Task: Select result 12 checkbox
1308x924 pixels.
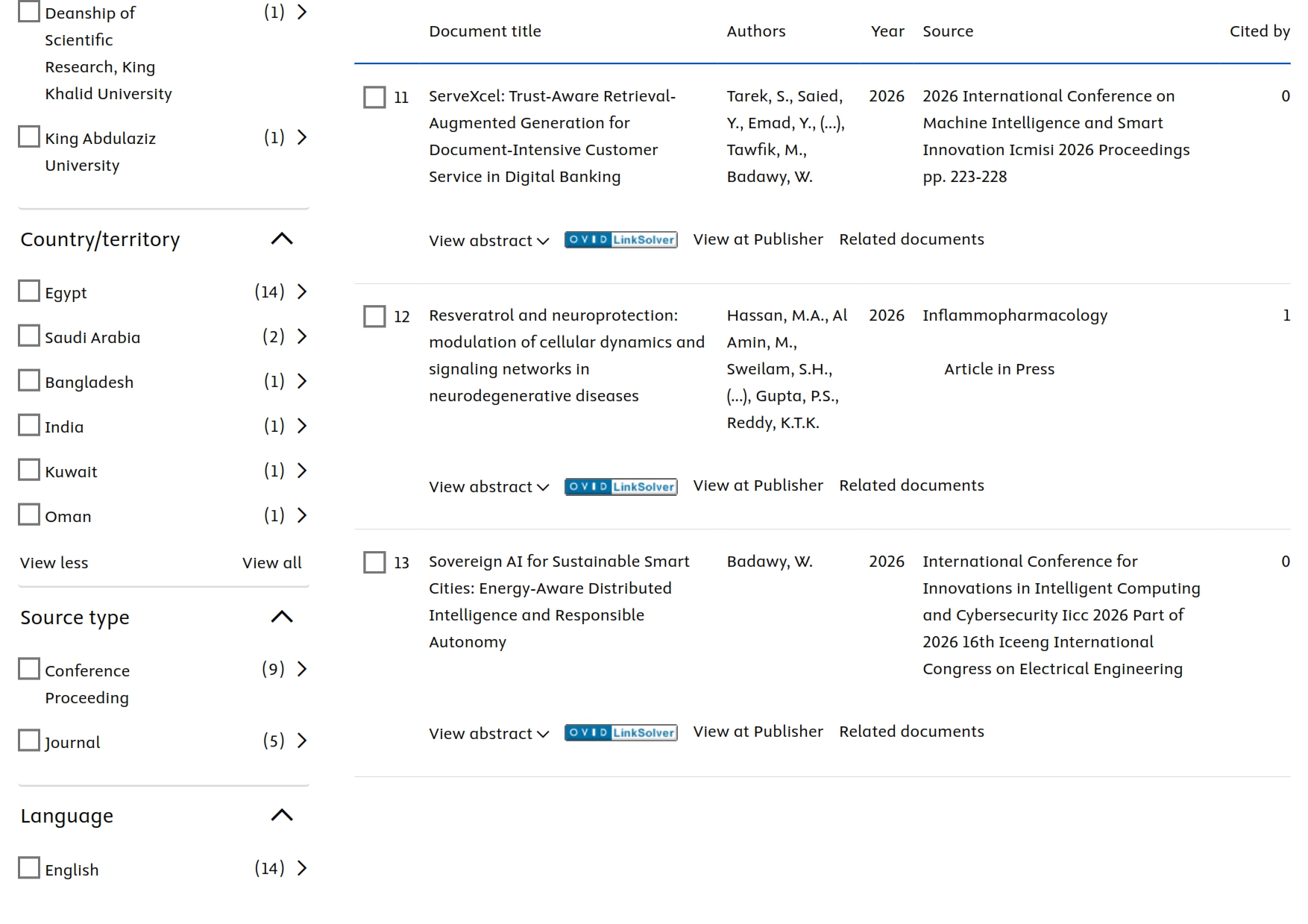Action: coord(374,316)
